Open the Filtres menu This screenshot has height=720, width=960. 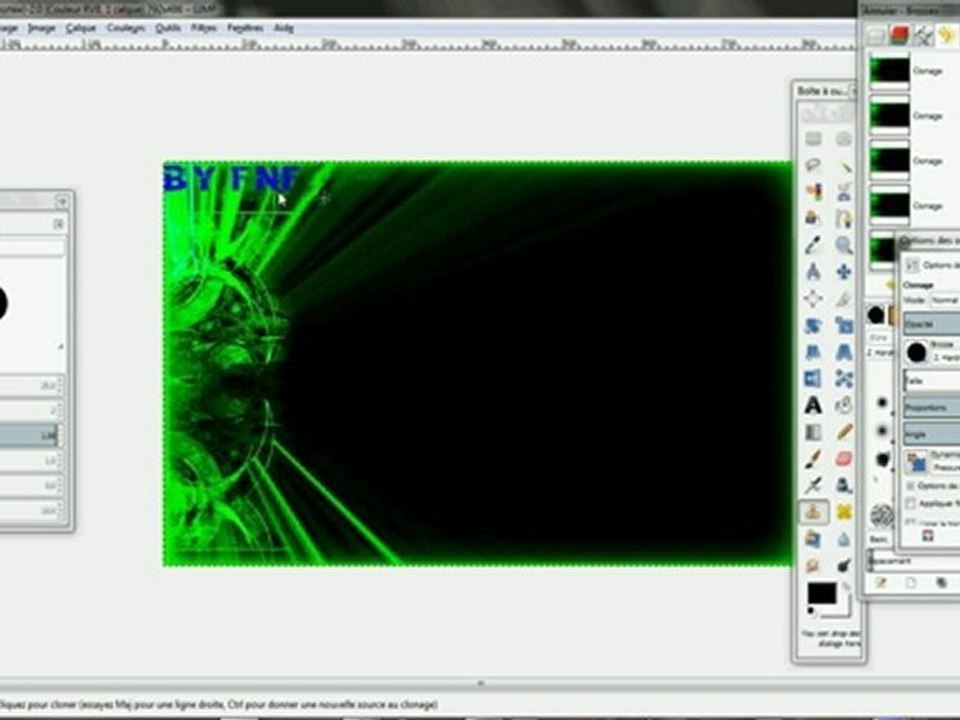pos(204,28)
